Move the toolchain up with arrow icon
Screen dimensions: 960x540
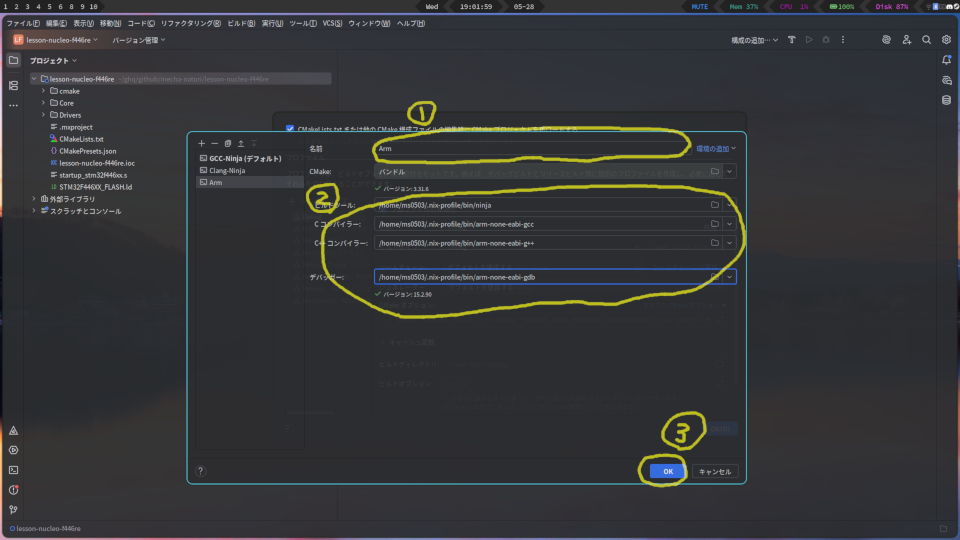coord(240,144)
